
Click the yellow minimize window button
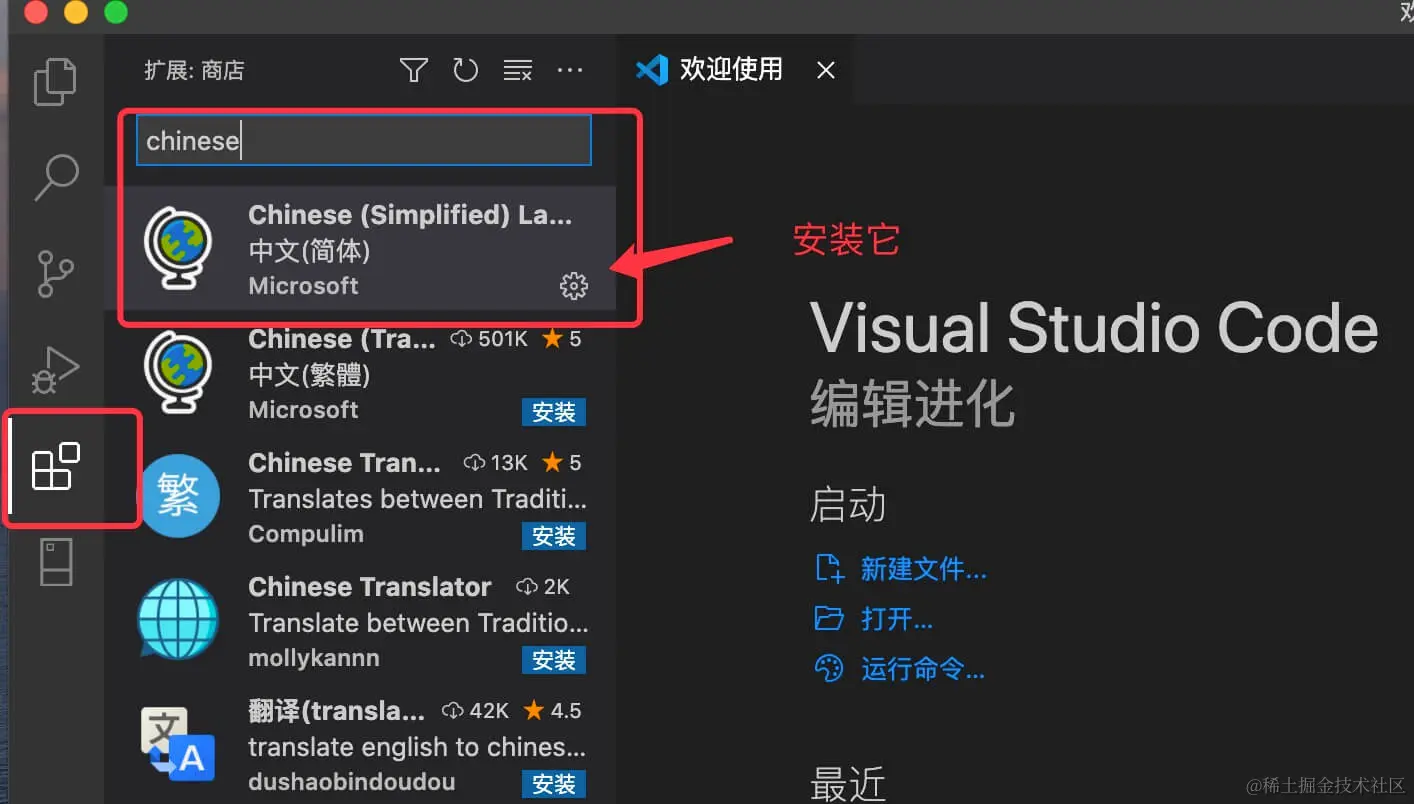coord(75,12)
